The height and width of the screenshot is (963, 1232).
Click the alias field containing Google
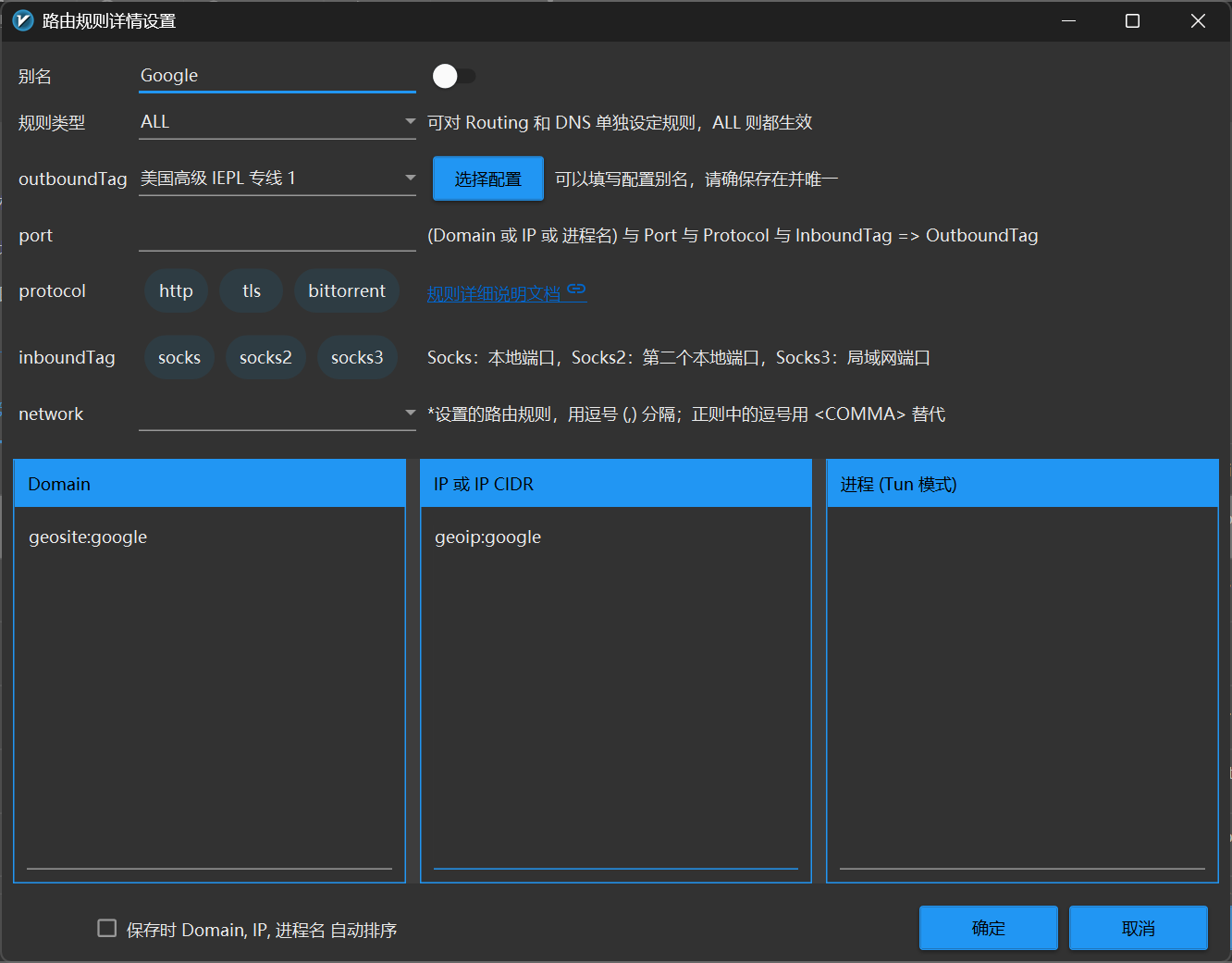pos(277,76)
